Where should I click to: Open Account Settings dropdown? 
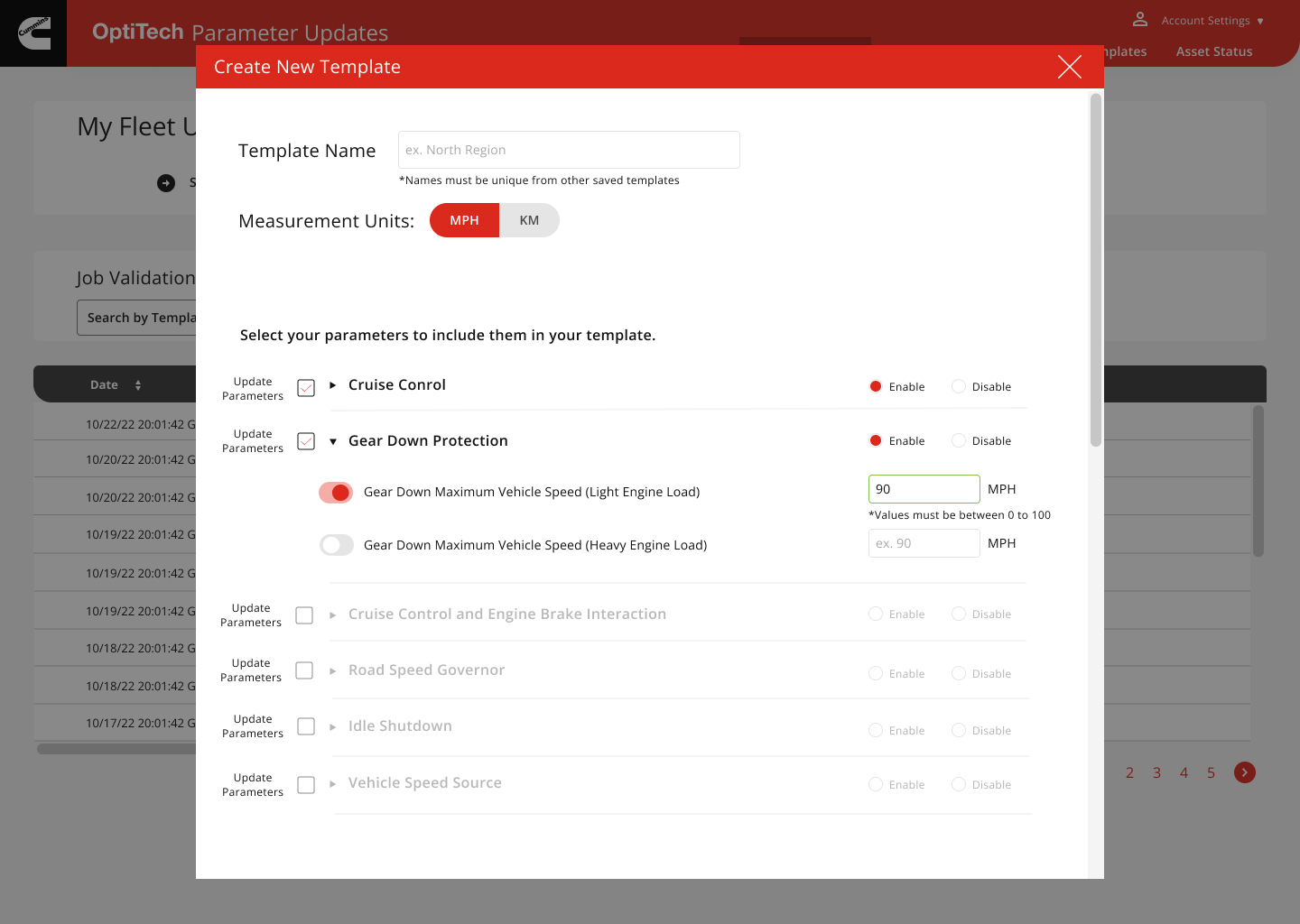[x=1212, y=21]
